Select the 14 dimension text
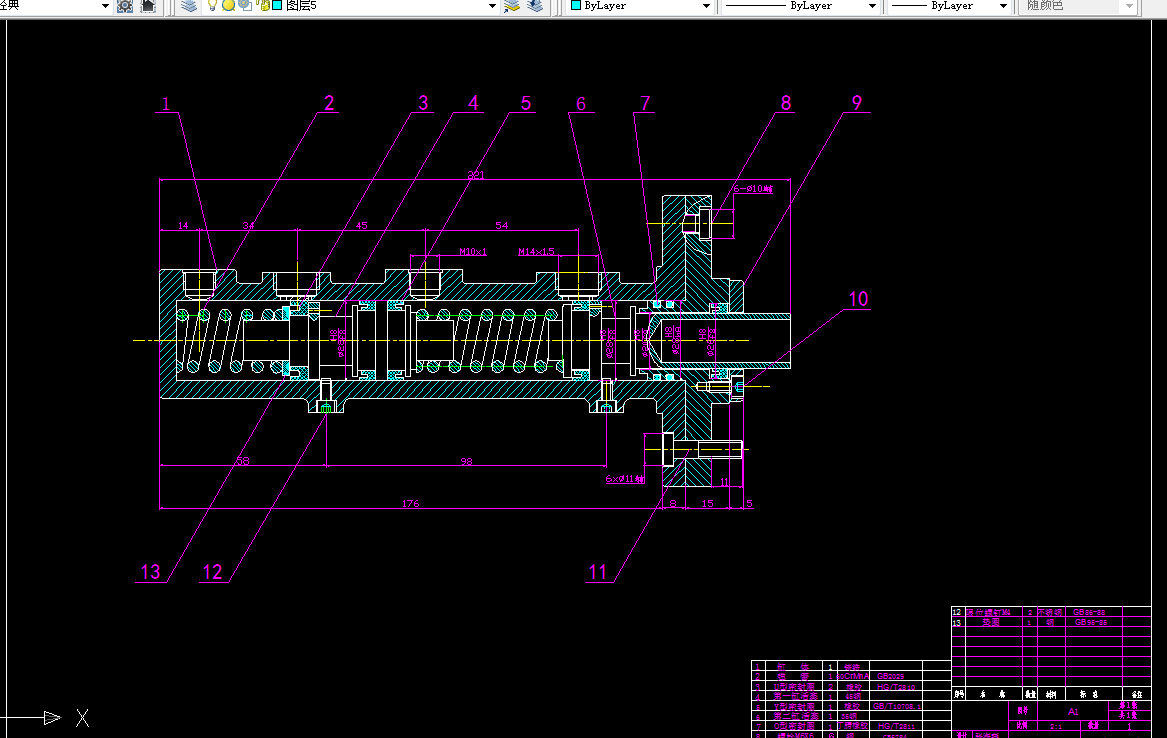Image resolution: width=1167 pixels, height=738 pixels. point(183,225)
